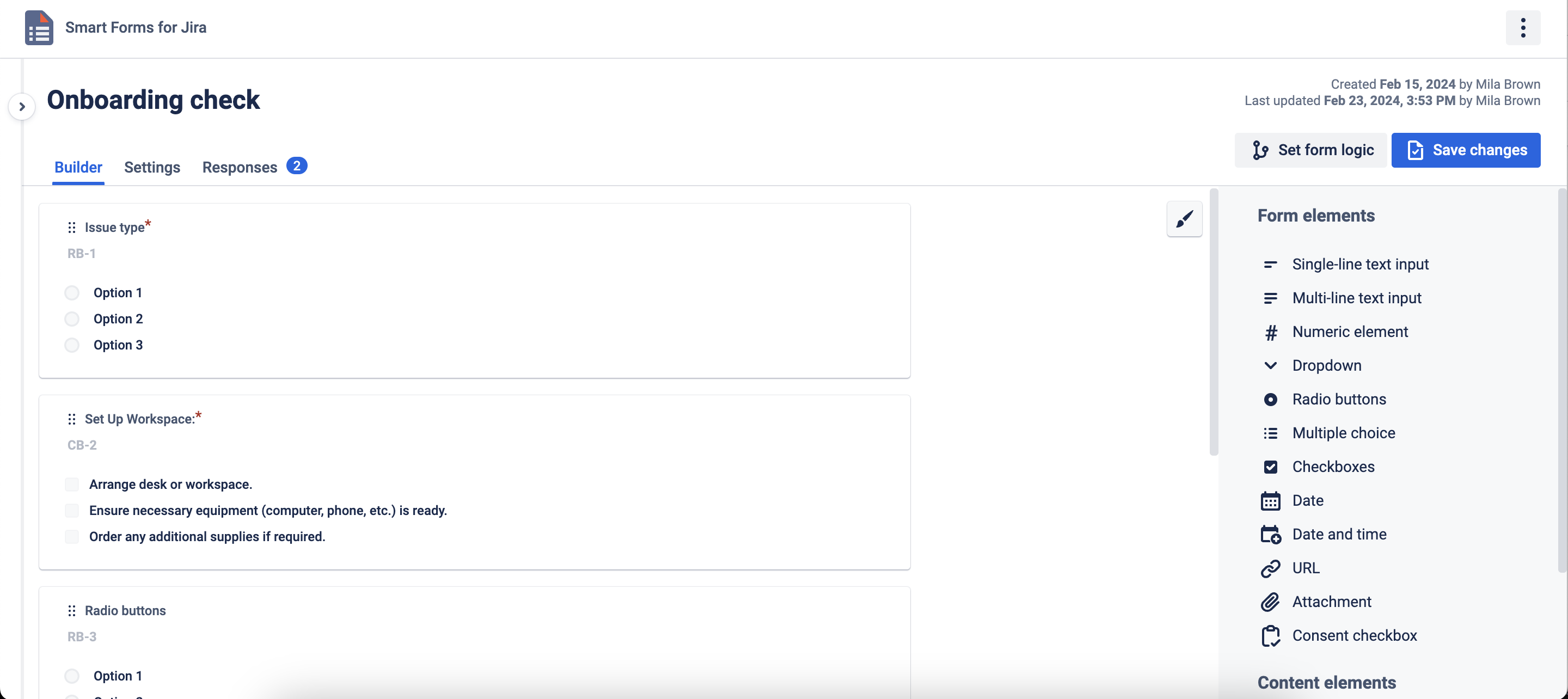1568x699 pixels.
Task: Open the three-dot more options menu
Action: [x=1522, y=28]
